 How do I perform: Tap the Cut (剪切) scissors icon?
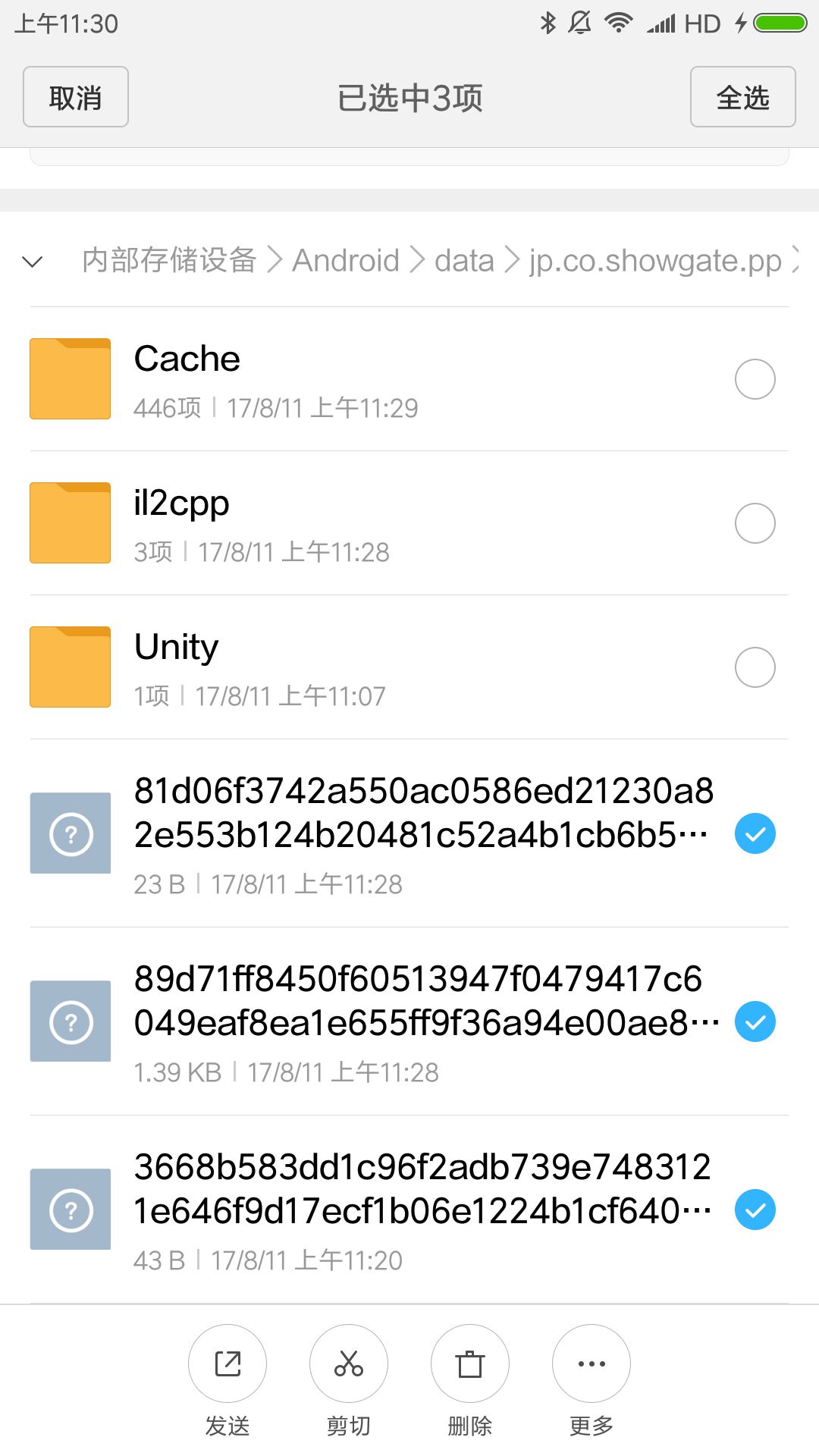click(x=349, y=1363)
